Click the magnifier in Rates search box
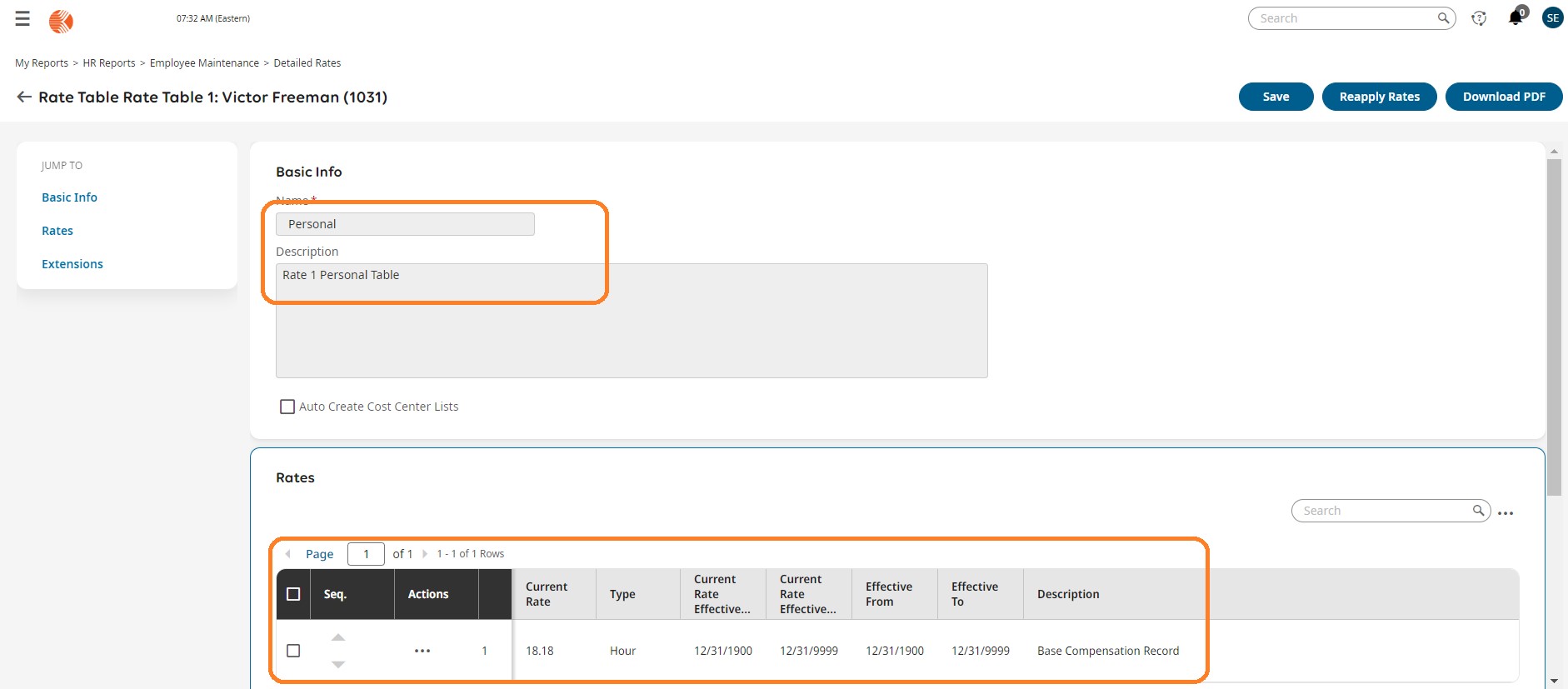The width and height of the screenshot is (1568, 689). click(x=1478, y=511)
